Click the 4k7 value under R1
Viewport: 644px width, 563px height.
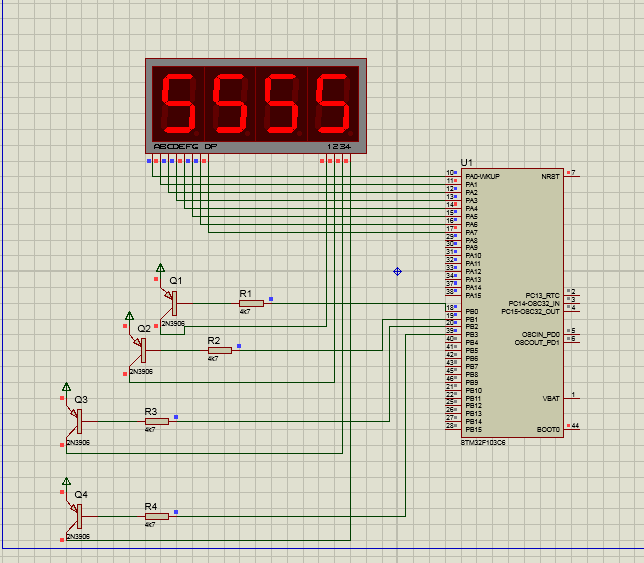point(245,312)
